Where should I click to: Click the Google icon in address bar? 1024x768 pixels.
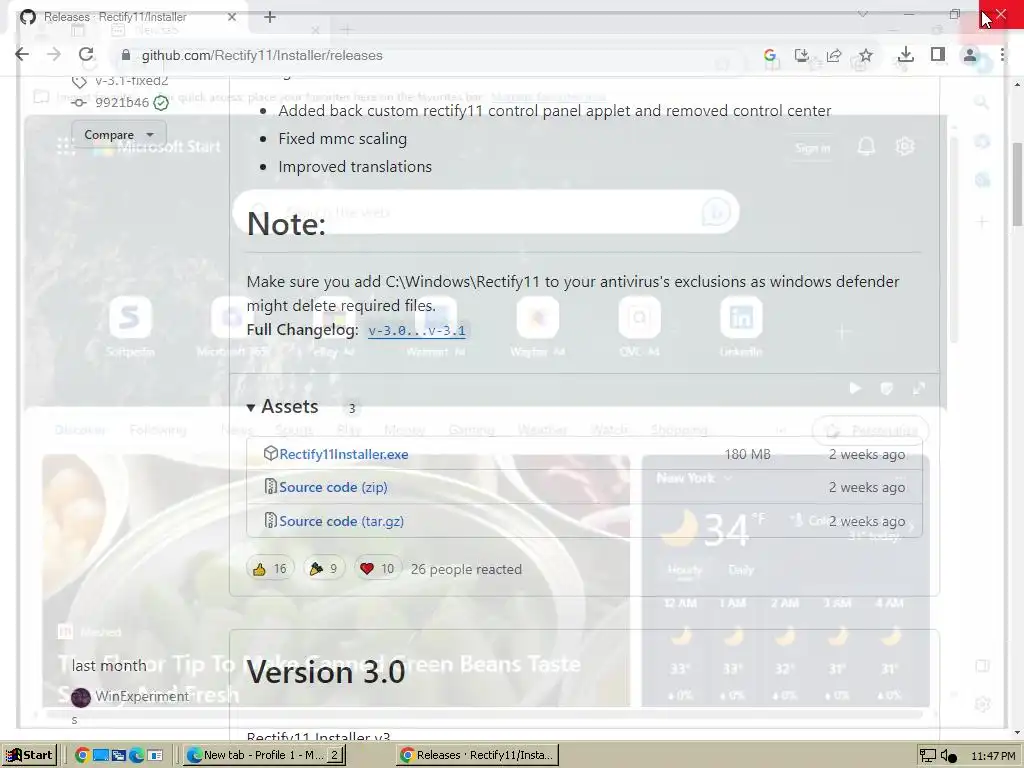[770, 56]
